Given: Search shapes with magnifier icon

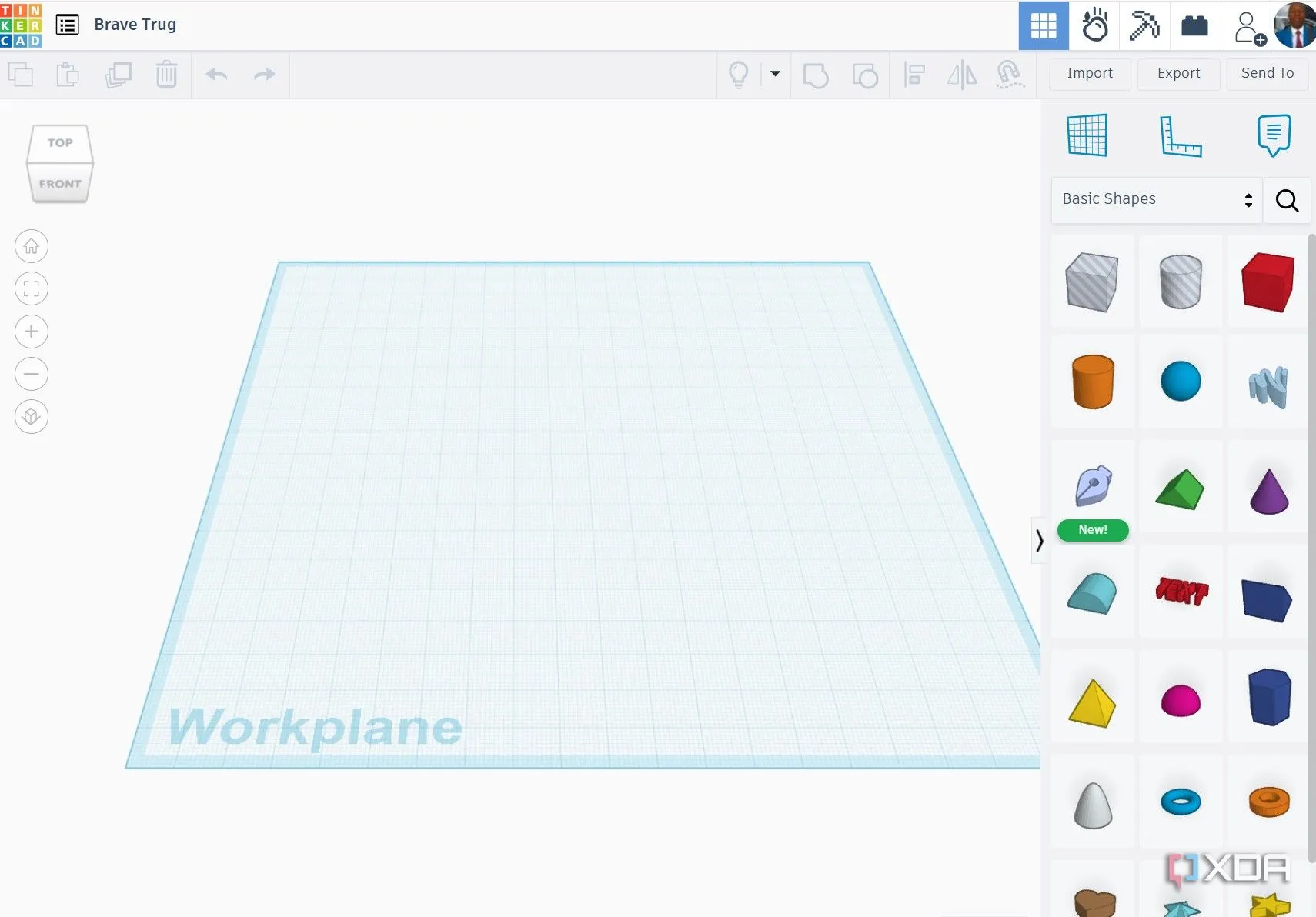Looking at the screenshot, I should coord(1287,200).
